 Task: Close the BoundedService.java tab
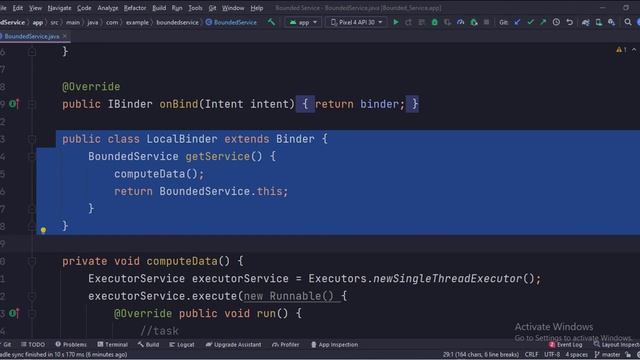(x=64, y=36)
